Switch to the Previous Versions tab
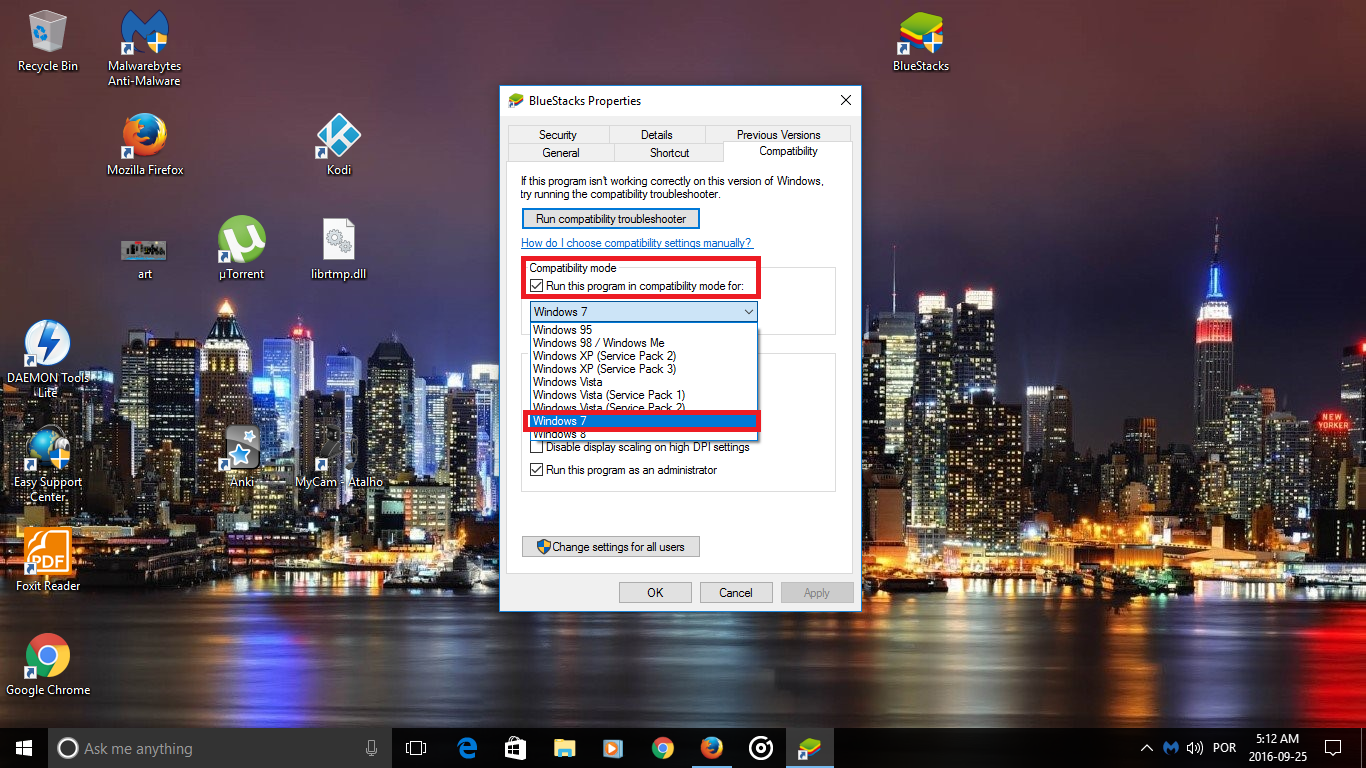Image resolution: width=1366 pixels, height=768 pixels. (x=778, y=133)
